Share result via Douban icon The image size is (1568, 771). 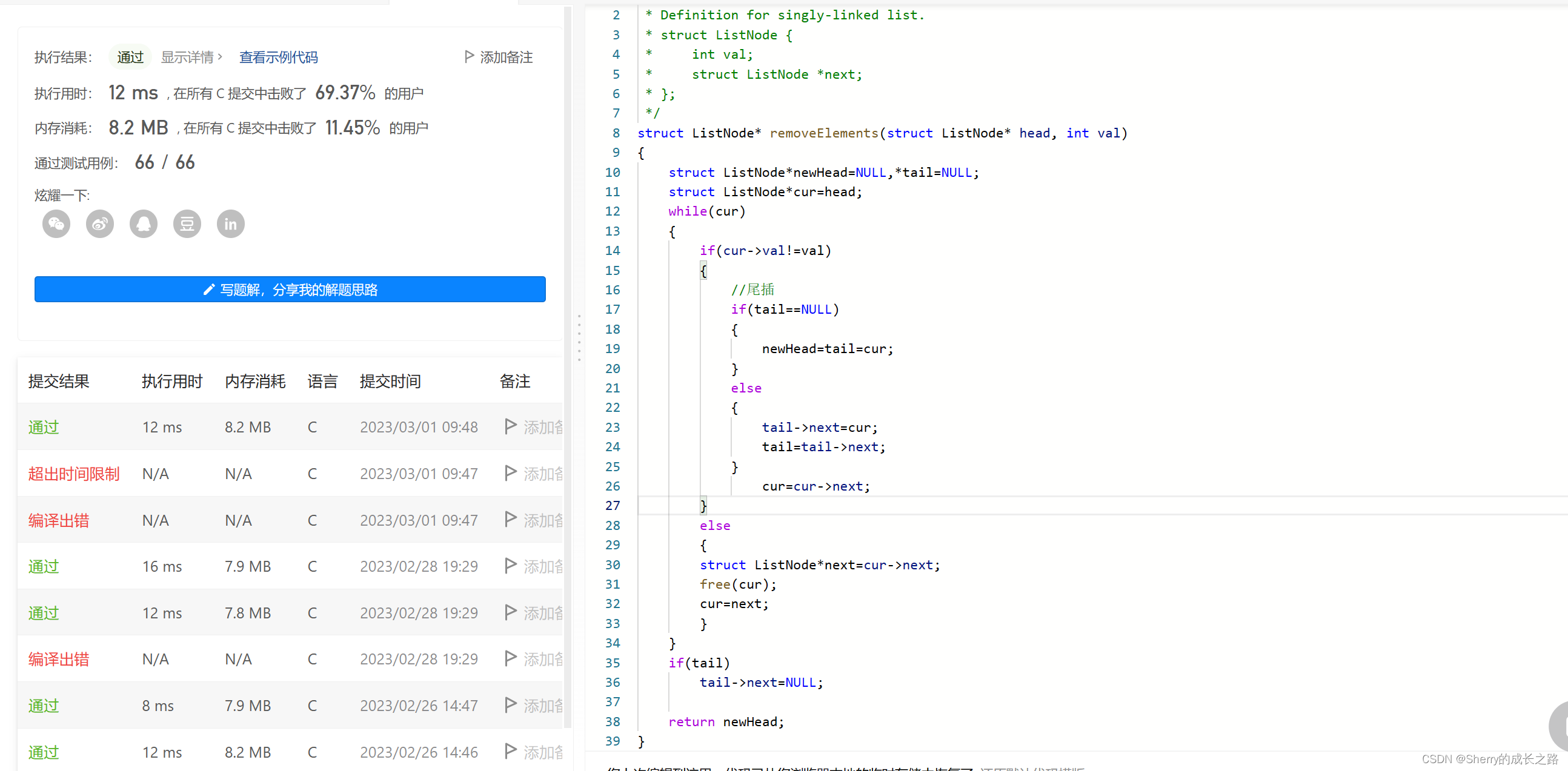point(187,225)
